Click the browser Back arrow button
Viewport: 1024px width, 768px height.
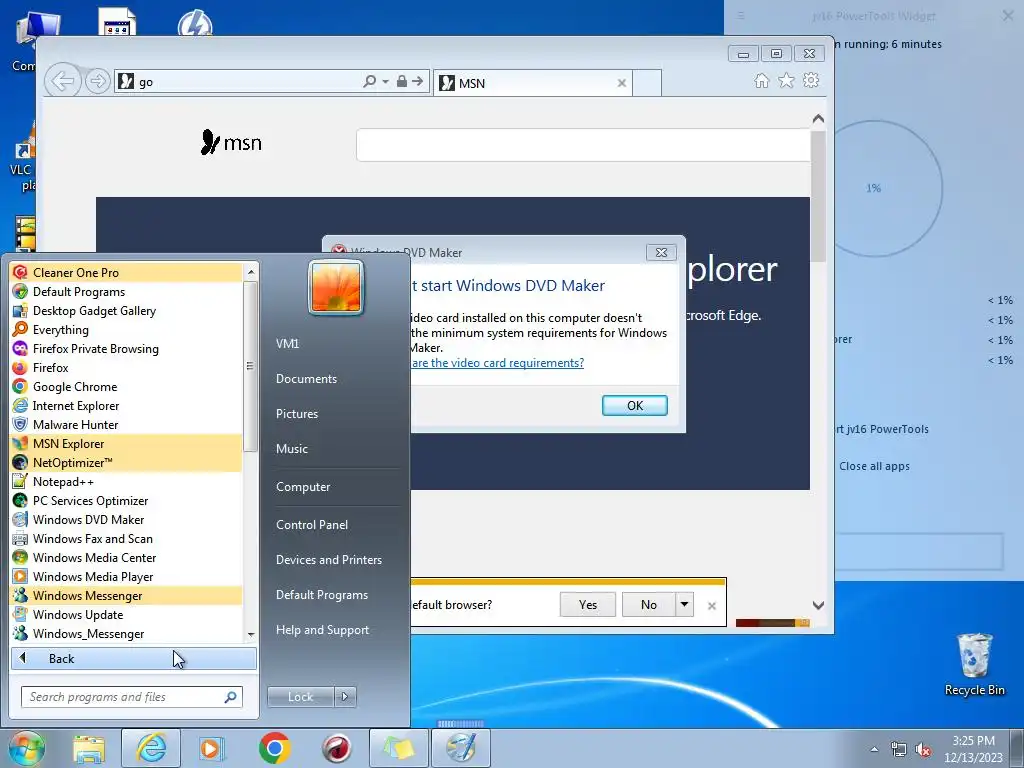click(63, 82)
